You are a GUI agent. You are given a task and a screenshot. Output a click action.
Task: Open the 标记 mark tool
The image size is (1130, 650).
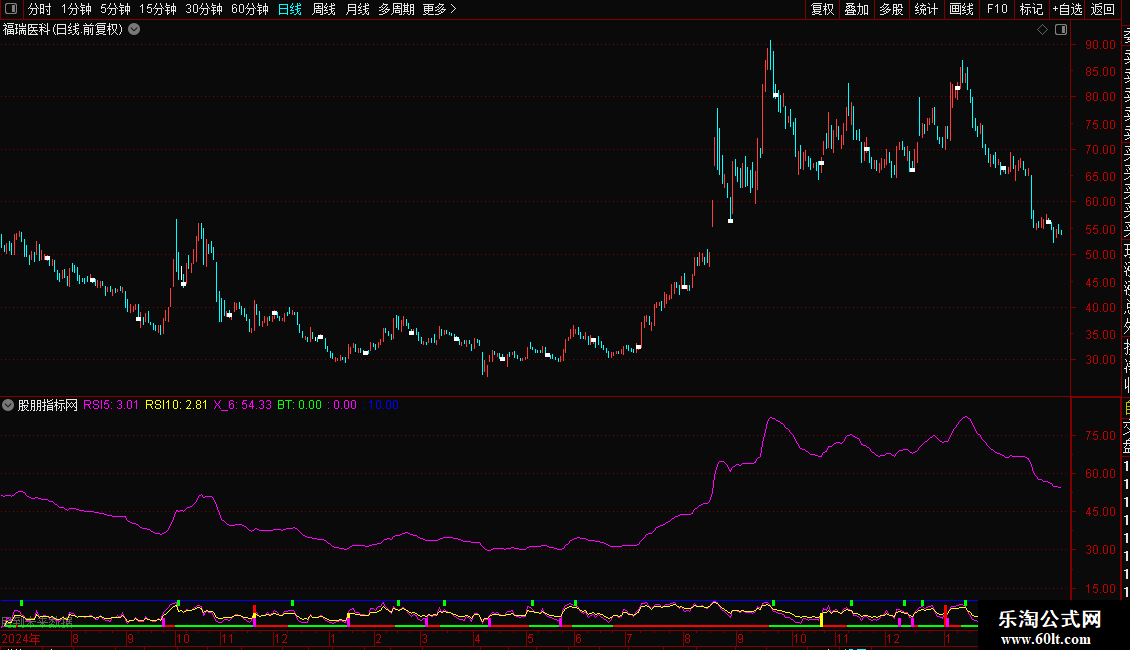1031,9
